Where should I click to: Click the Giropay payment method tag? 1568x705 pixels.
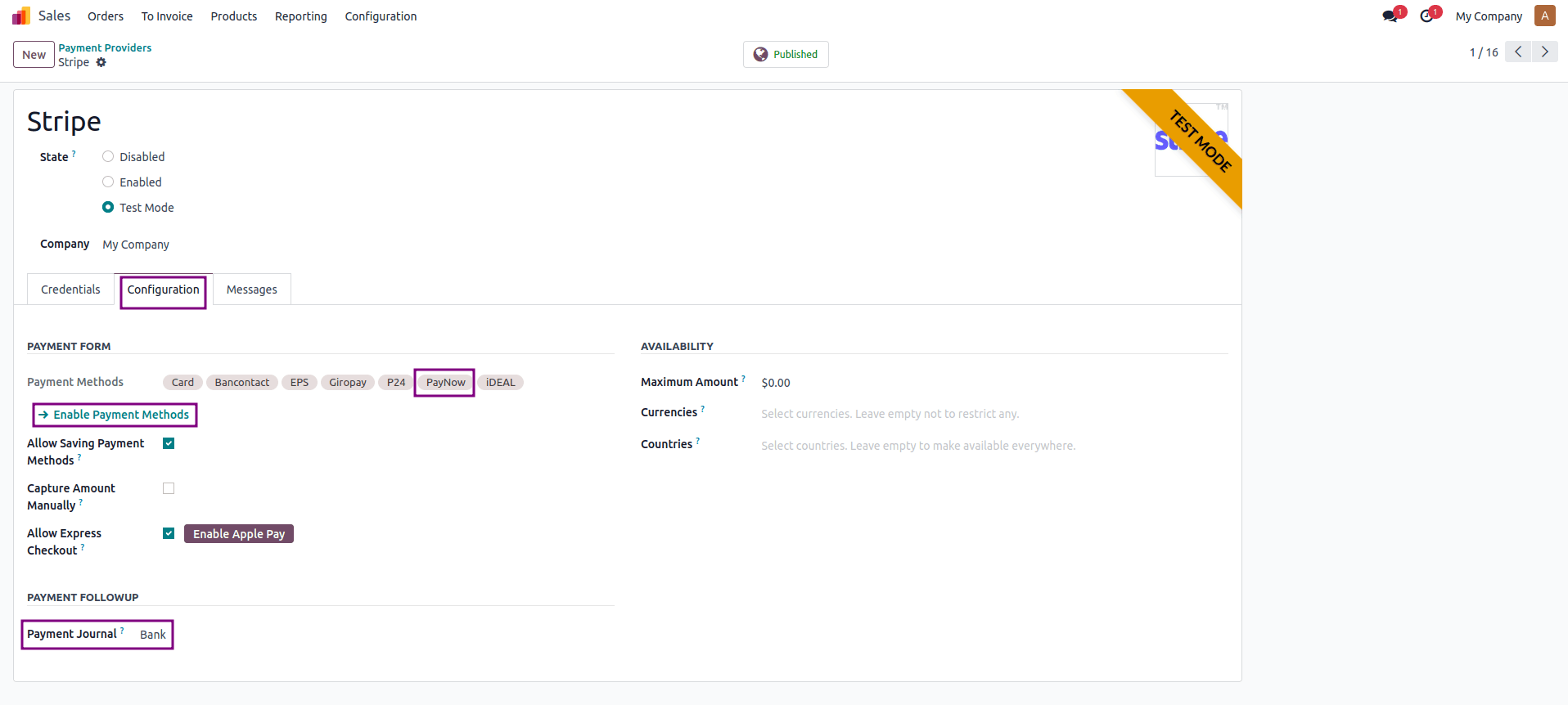tap(348, 382)
